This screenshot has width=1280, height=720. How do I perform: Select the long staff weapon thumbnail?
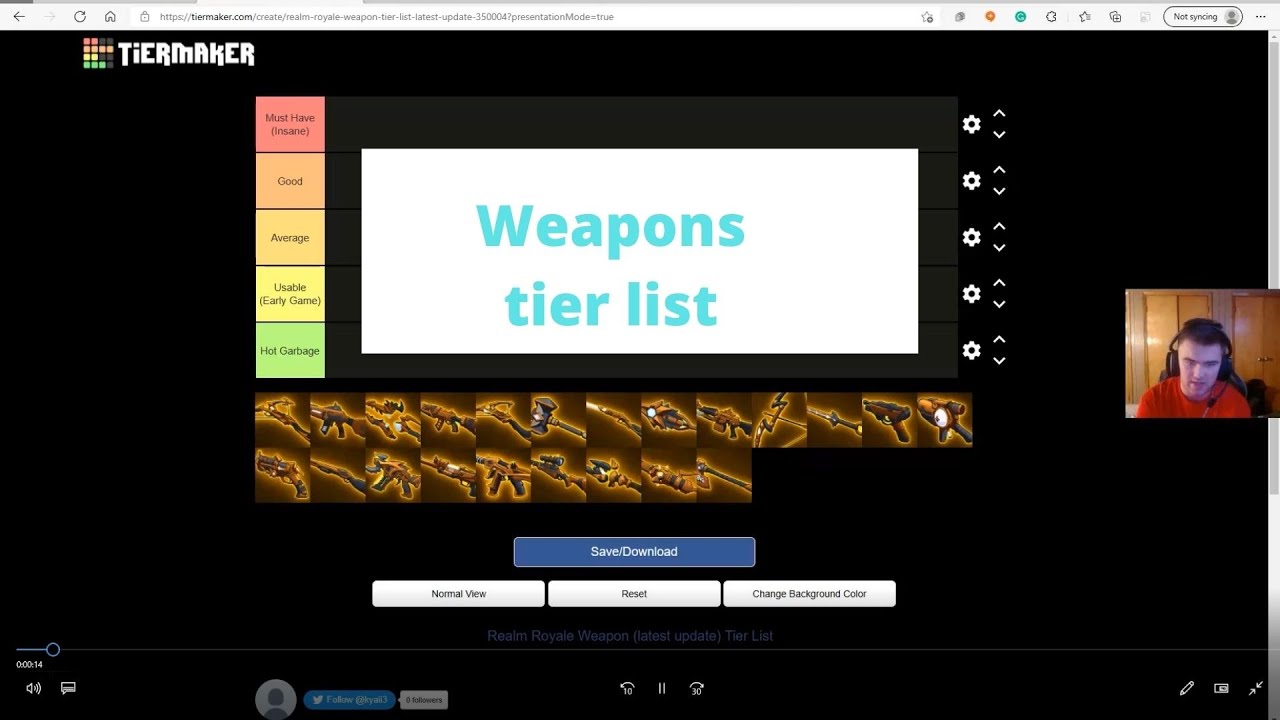coord(724,475)
